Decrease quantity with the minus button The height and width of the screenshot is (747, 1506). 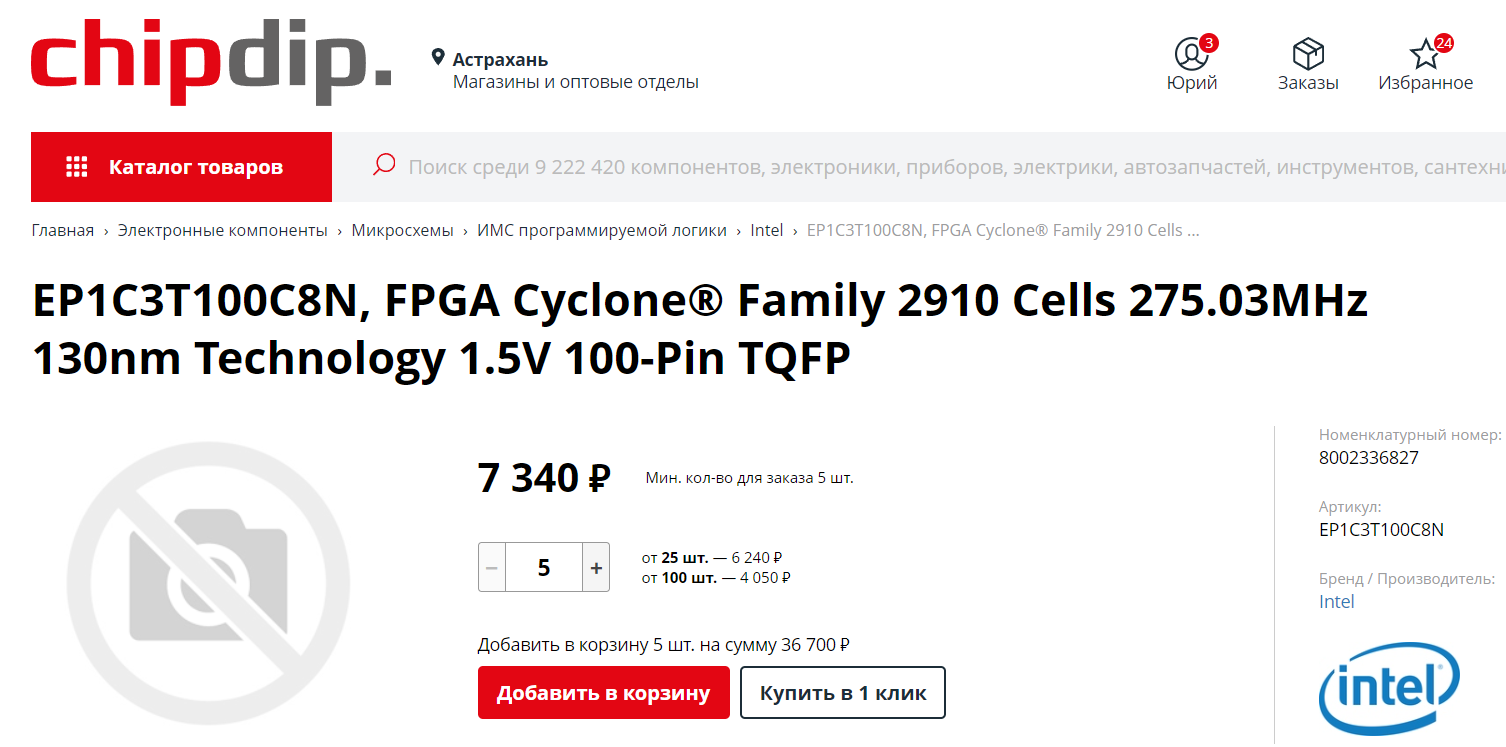coord(491,567)
